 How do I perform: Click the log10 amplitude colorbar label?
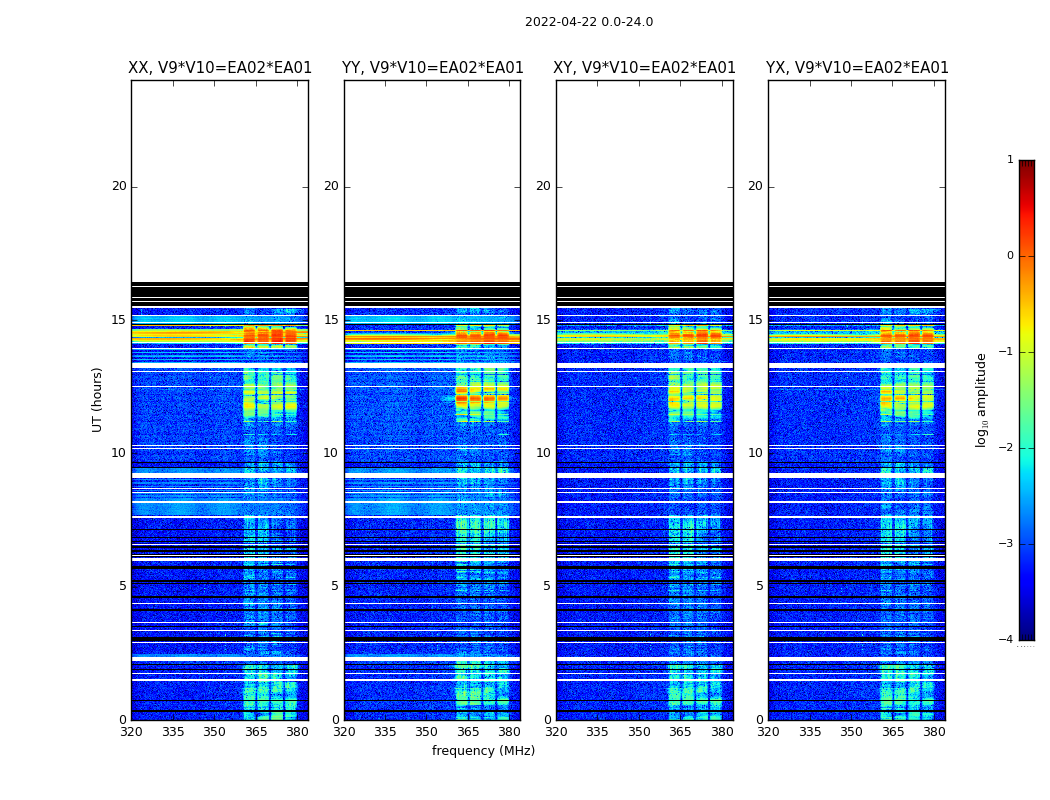pyautogui.click(x=982, y=399)
